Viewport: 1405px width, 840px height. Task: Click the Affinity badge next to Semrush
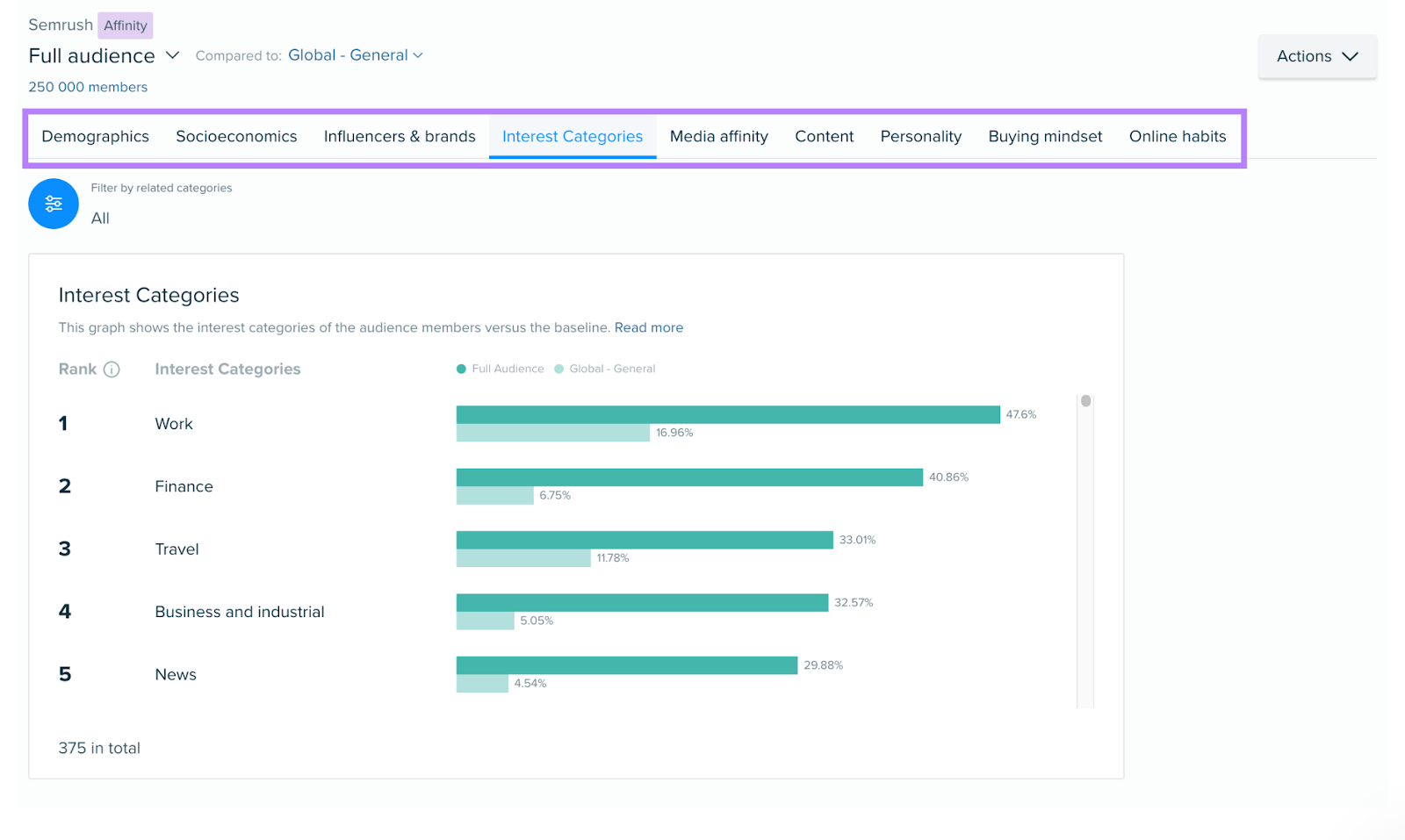[x=124, y=25]
